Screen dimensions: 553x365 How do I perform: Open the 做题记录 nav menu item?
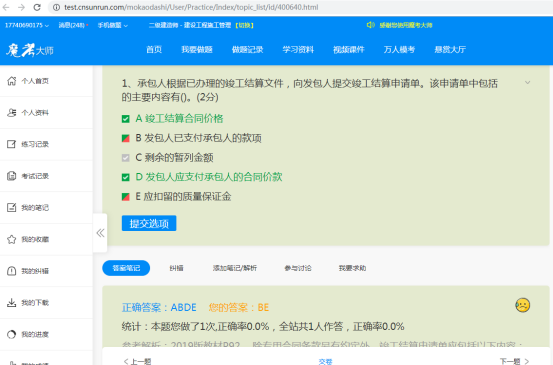click(x=248, y=49)
